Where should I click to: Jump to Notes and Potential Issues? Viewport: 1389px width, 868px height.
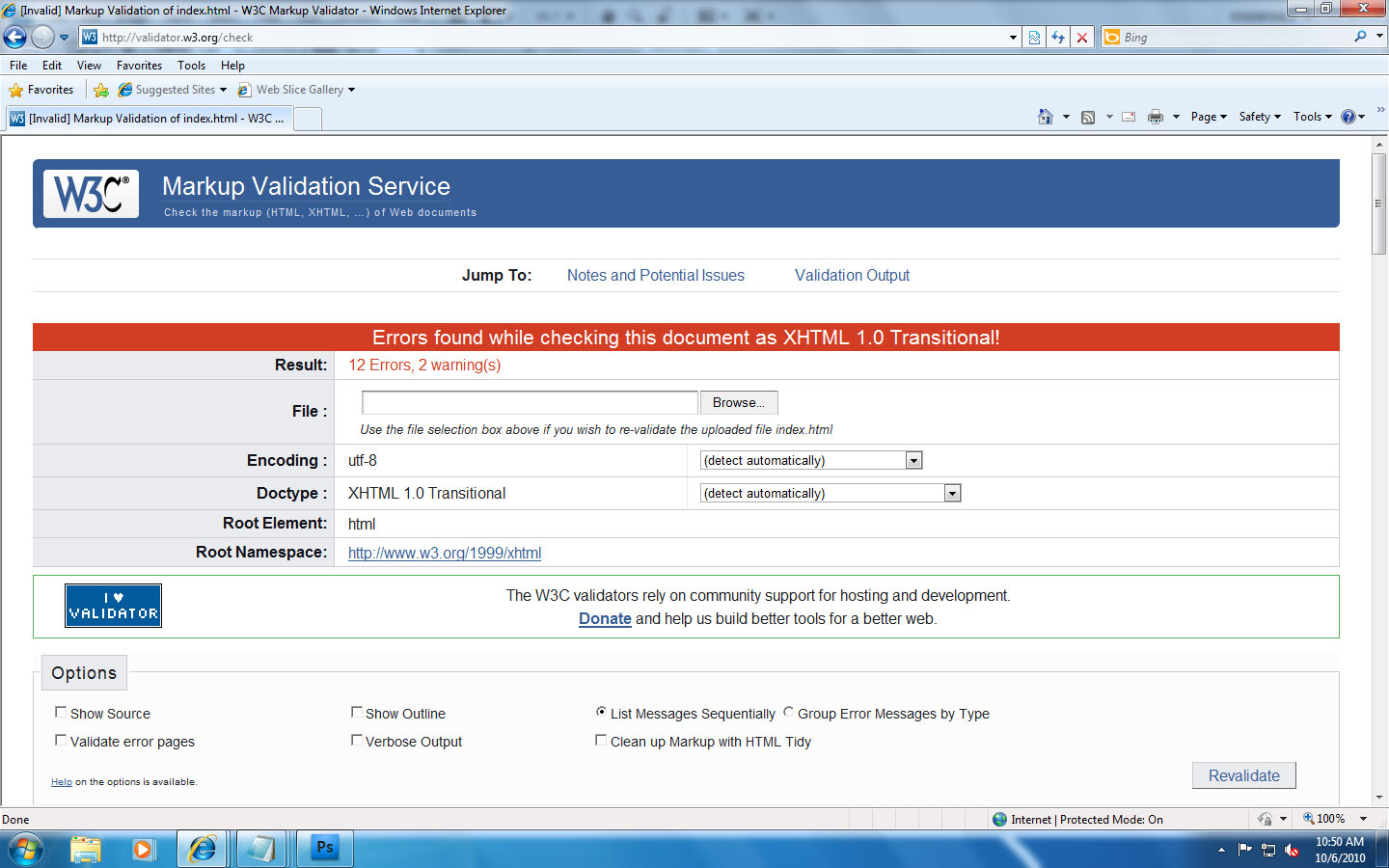coord(655,276)
